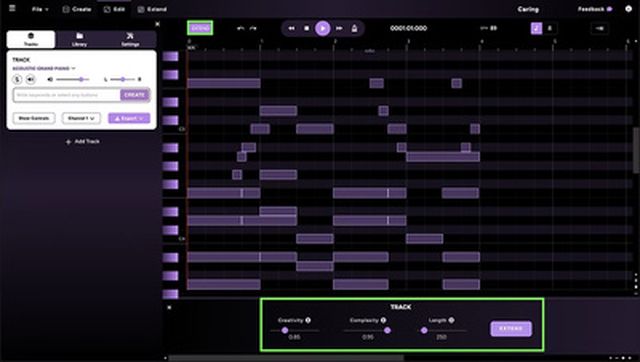Image resolution: width=640 pixels, height=362 pixels.
Task: Click the Complexity info icon
Action: 383,320
